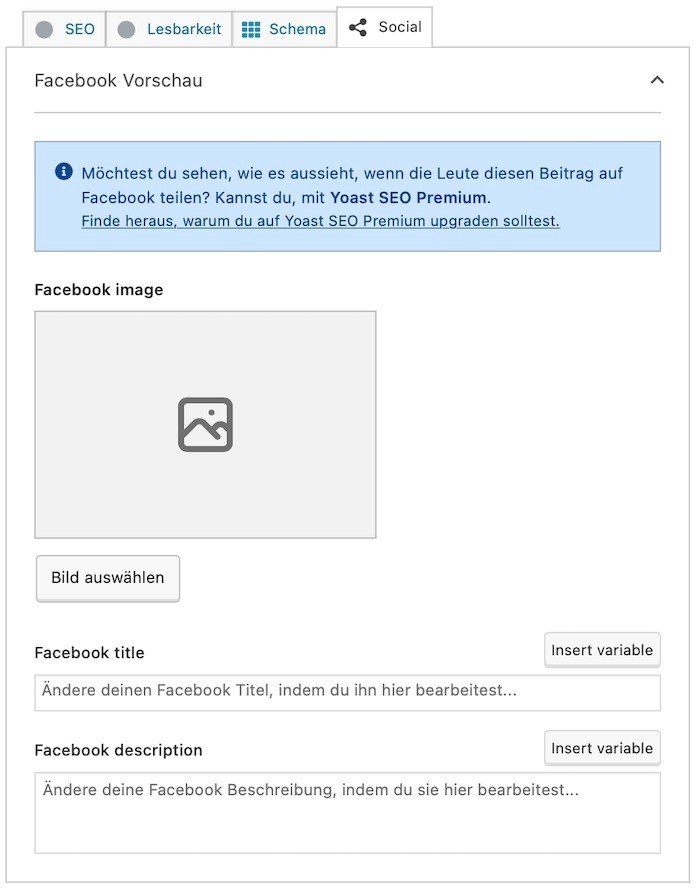Image resolution: width=700 pixels, height=892 pixels.
Task: Click the gray Lesbarkeit score indicator circle
Action: click(126, 30)
